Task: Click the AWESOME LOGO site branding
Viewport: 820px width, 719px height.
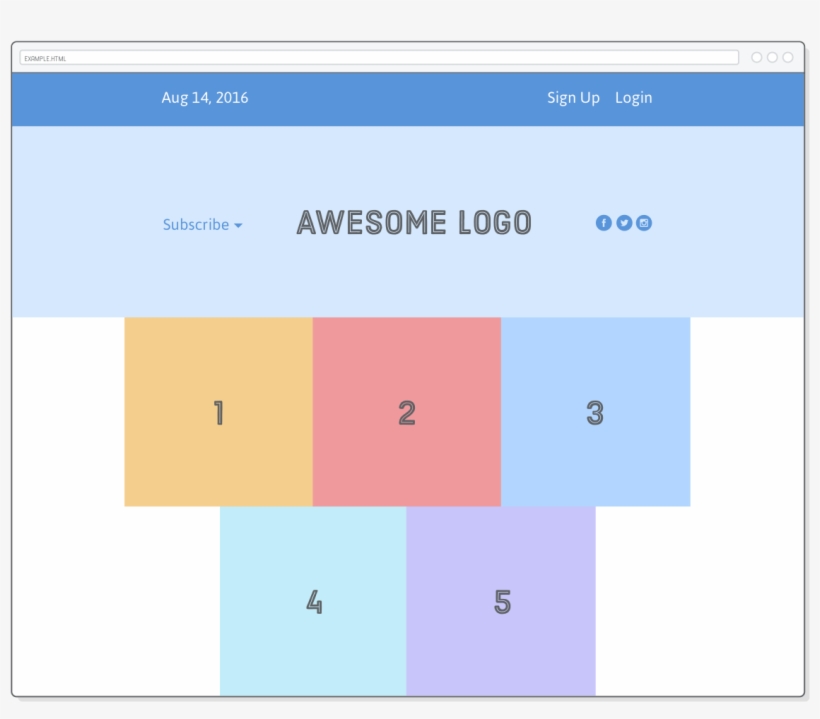Action: (x=414, y=223)
